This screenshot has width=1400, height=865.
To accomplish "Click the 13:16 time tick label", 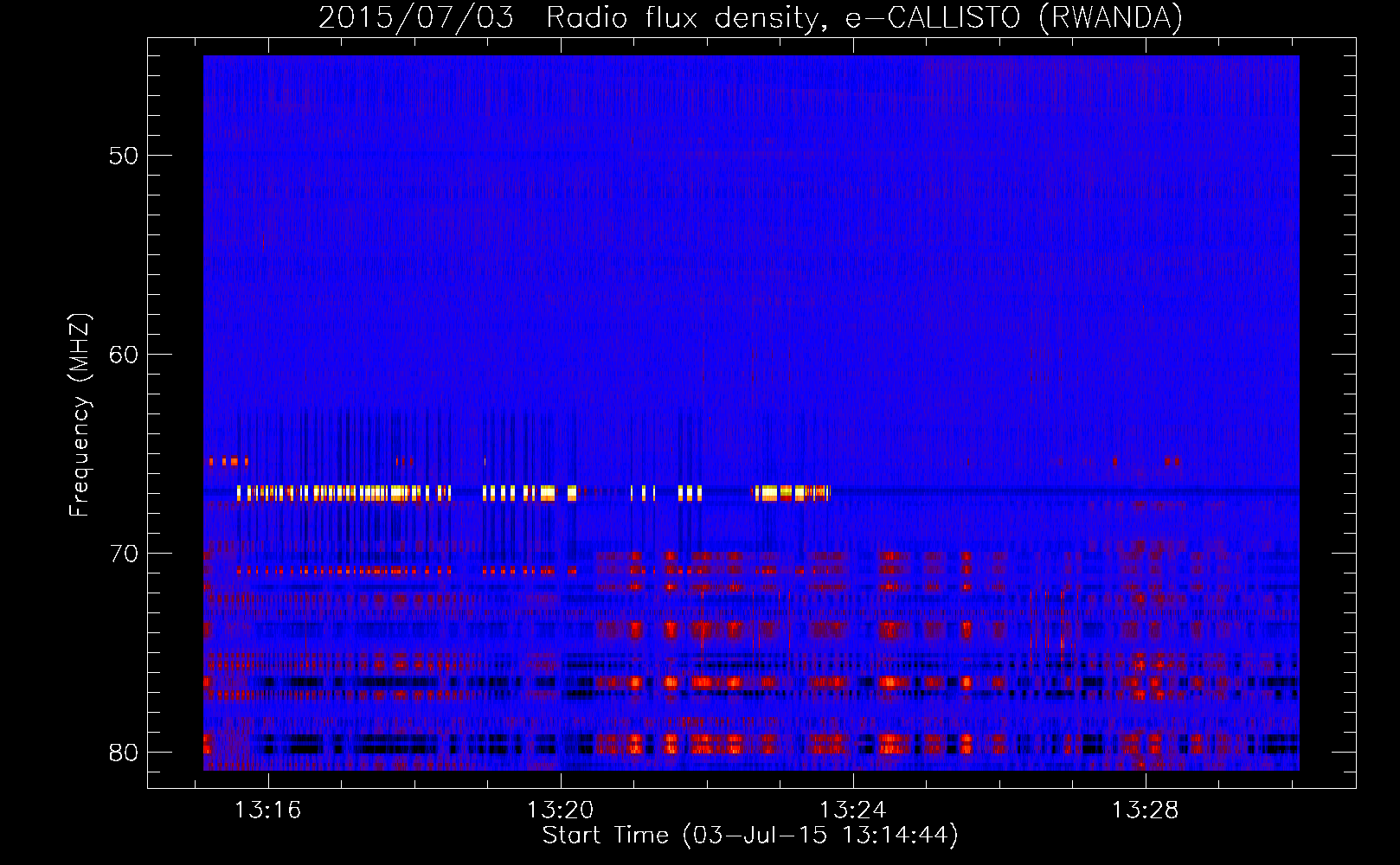I will [268, 811].
